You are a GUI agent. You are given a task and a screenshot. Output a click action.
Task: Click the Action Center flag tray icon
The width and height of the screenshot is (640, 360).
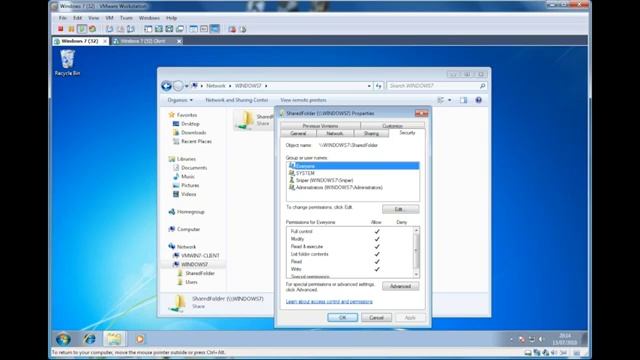pyautogui.click(x=522, y=339)
